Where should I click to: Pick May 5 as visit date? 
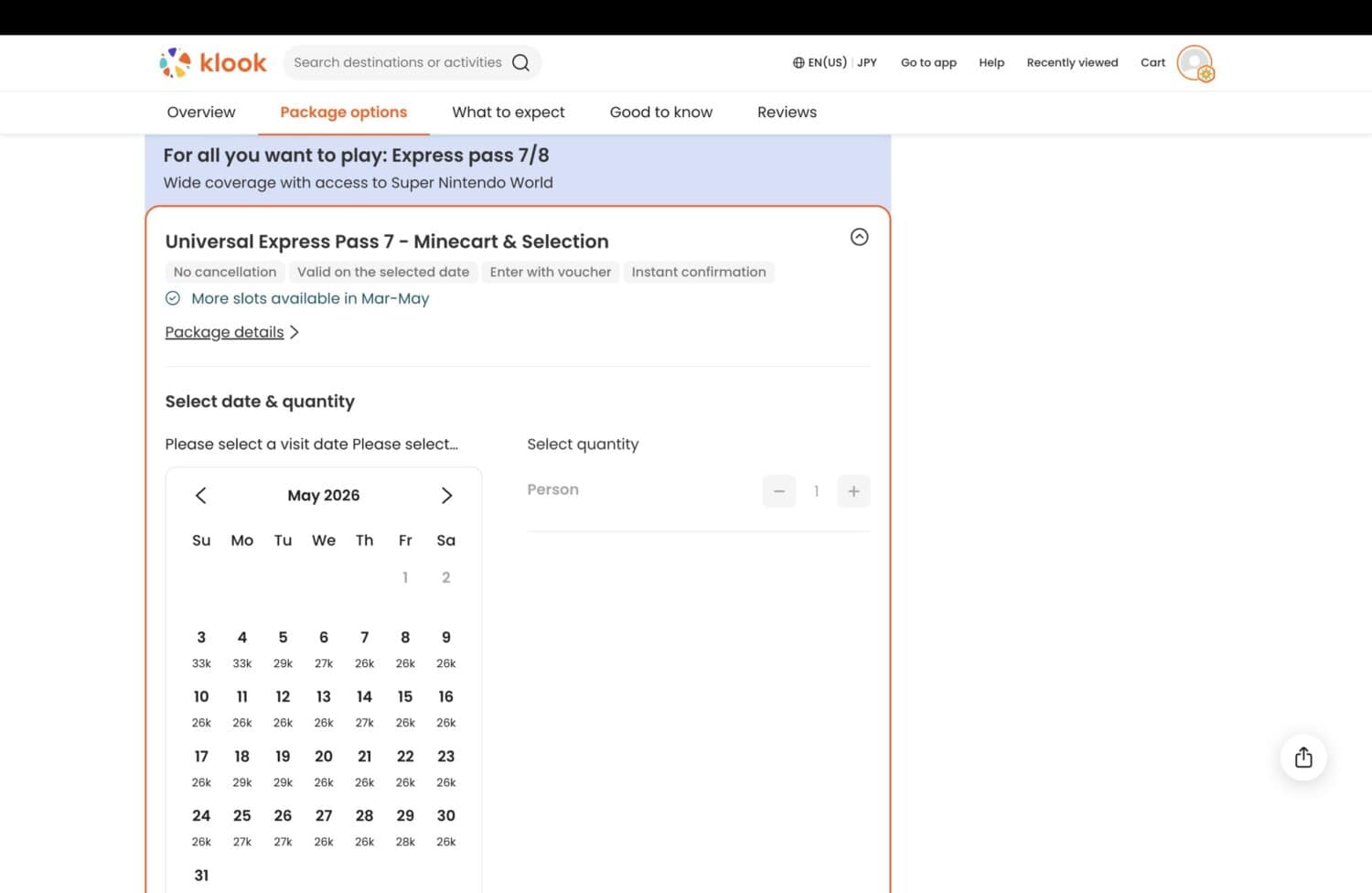283,649
